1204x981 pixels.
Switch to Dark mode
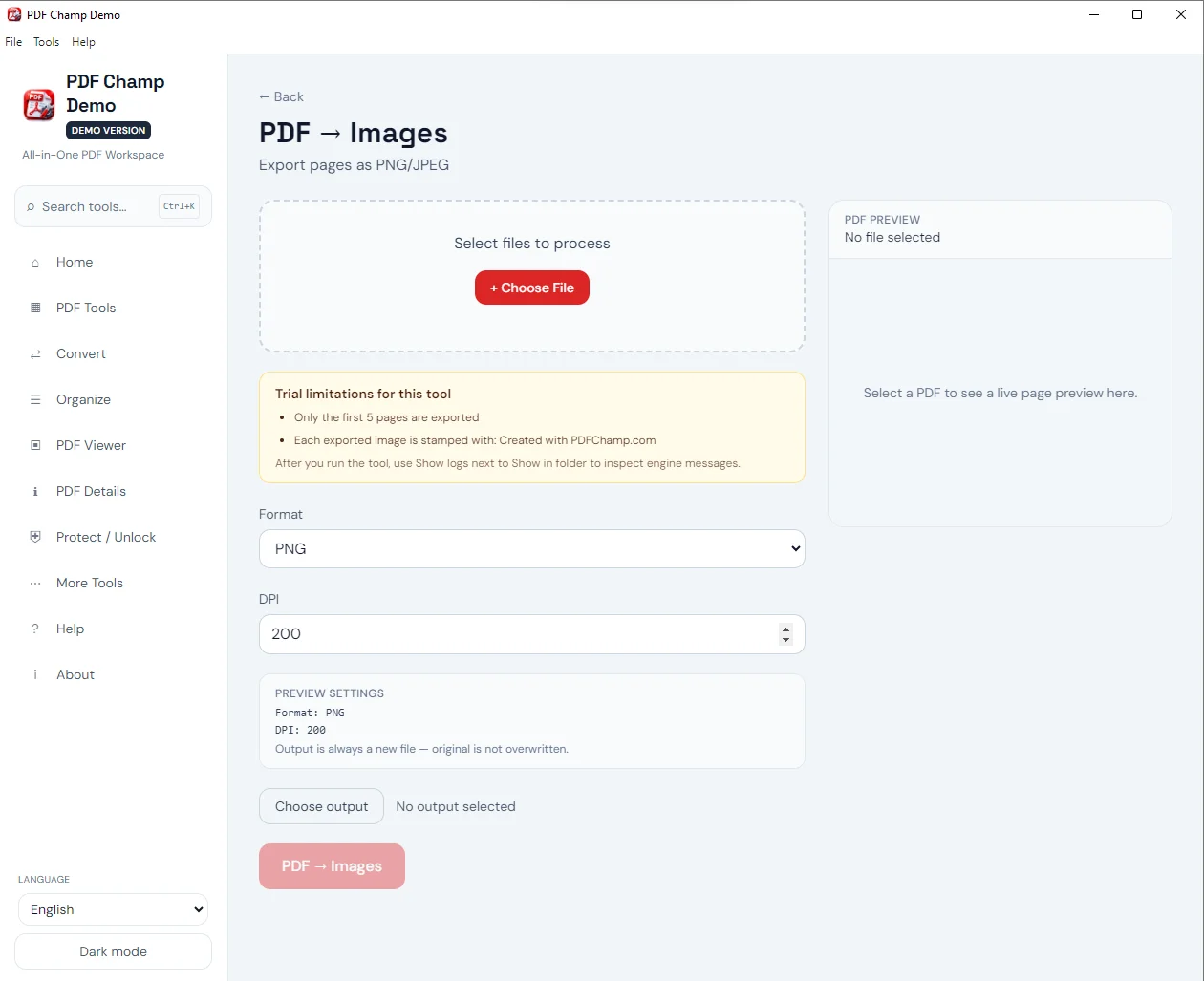click(x=113, y=951)
